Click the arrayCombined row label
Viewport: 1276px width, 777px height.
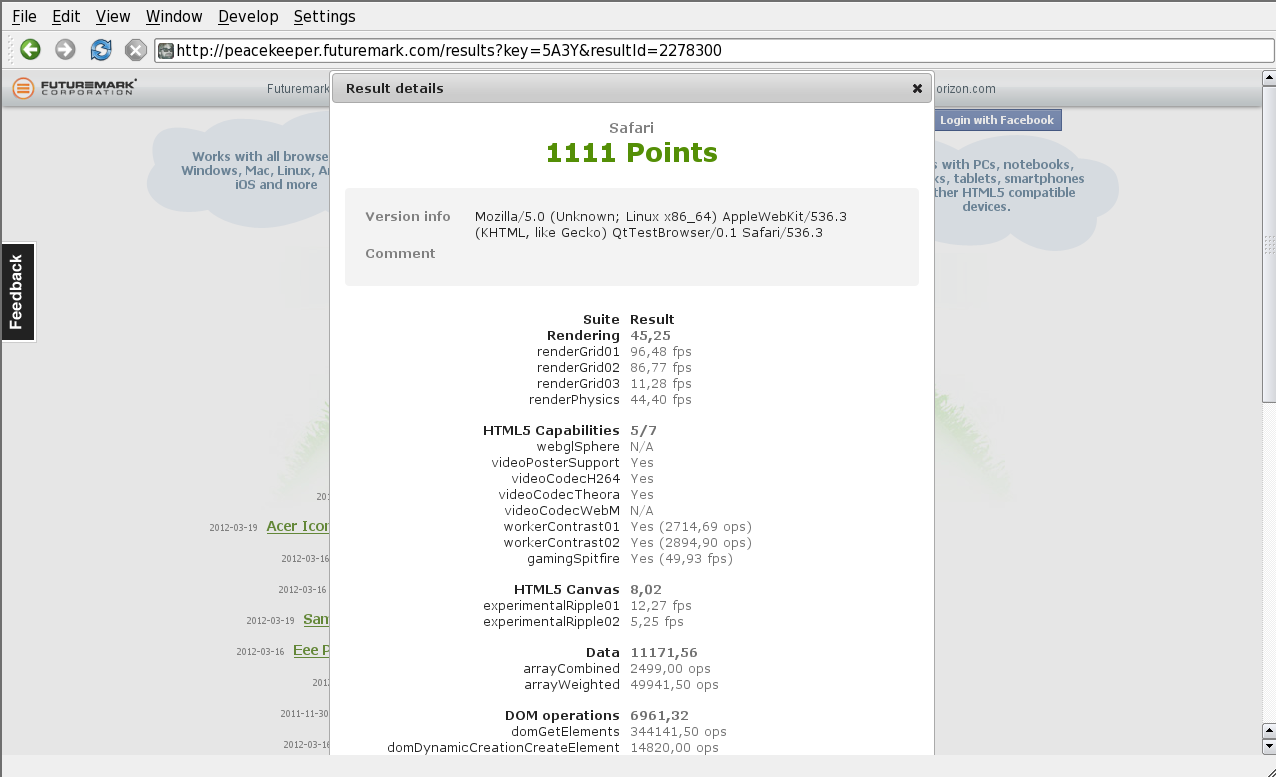click(572, 668)
